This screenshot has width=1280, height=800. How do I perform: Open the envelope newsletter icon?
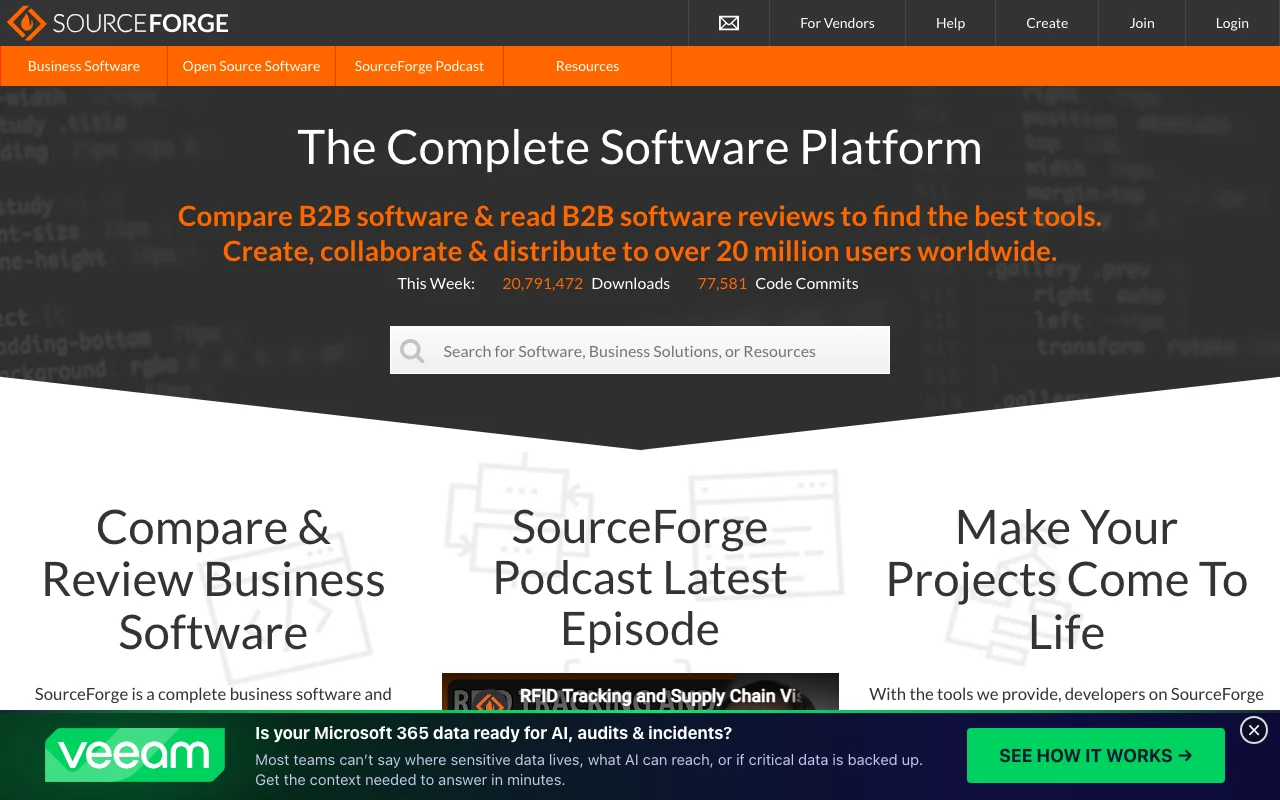pyautogui.click(x=729, y=23)
